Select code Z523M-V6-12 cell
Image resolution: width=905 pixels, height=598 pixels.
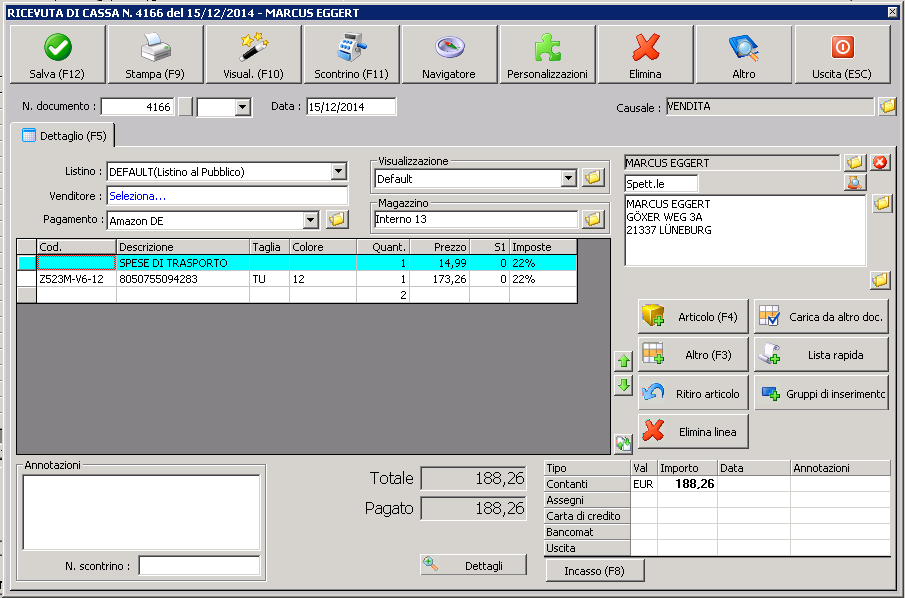pyautogui.click(x=76, y=279)
